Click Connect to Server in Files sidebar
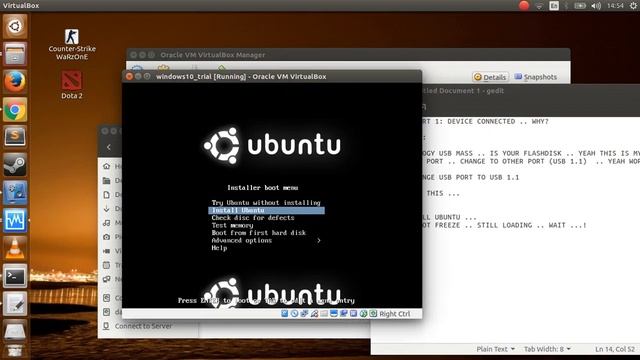The image size is (640, 360). pos(143,326)
